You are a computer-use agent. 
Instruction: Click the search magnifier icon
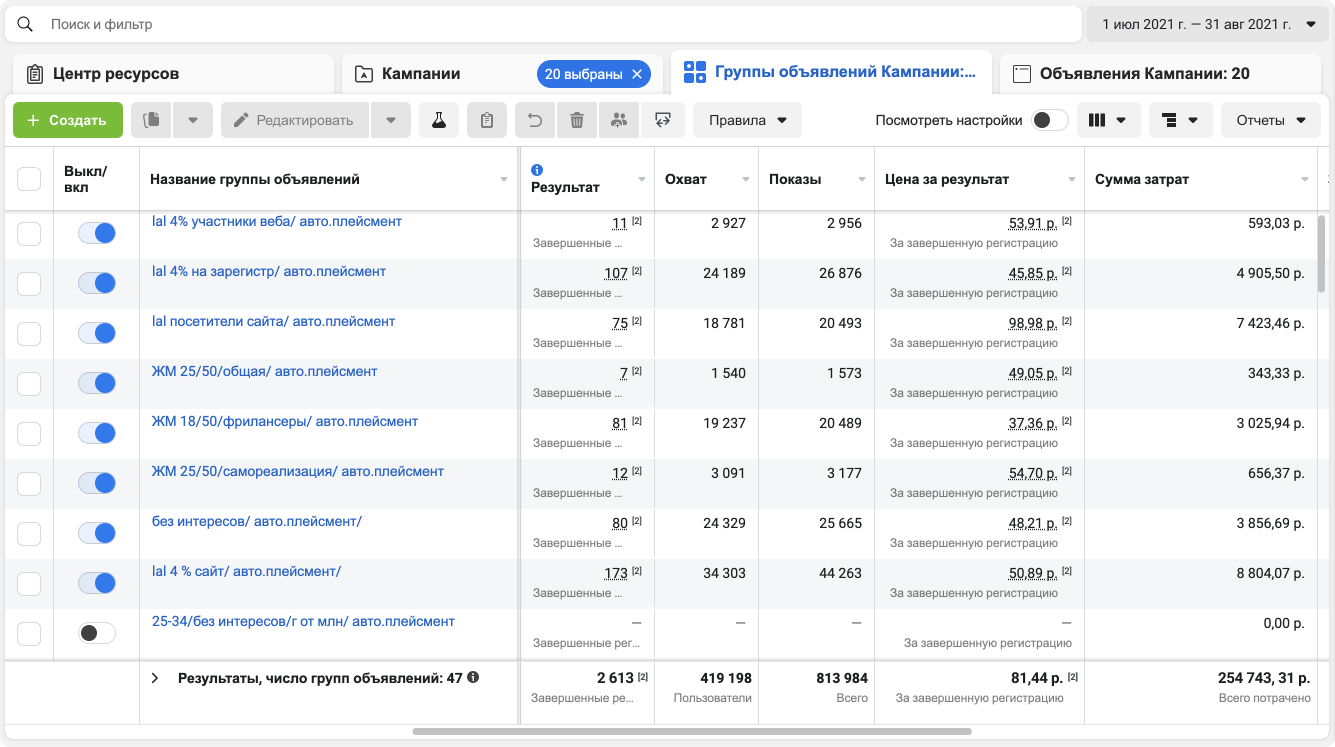[x=25, y=24]
